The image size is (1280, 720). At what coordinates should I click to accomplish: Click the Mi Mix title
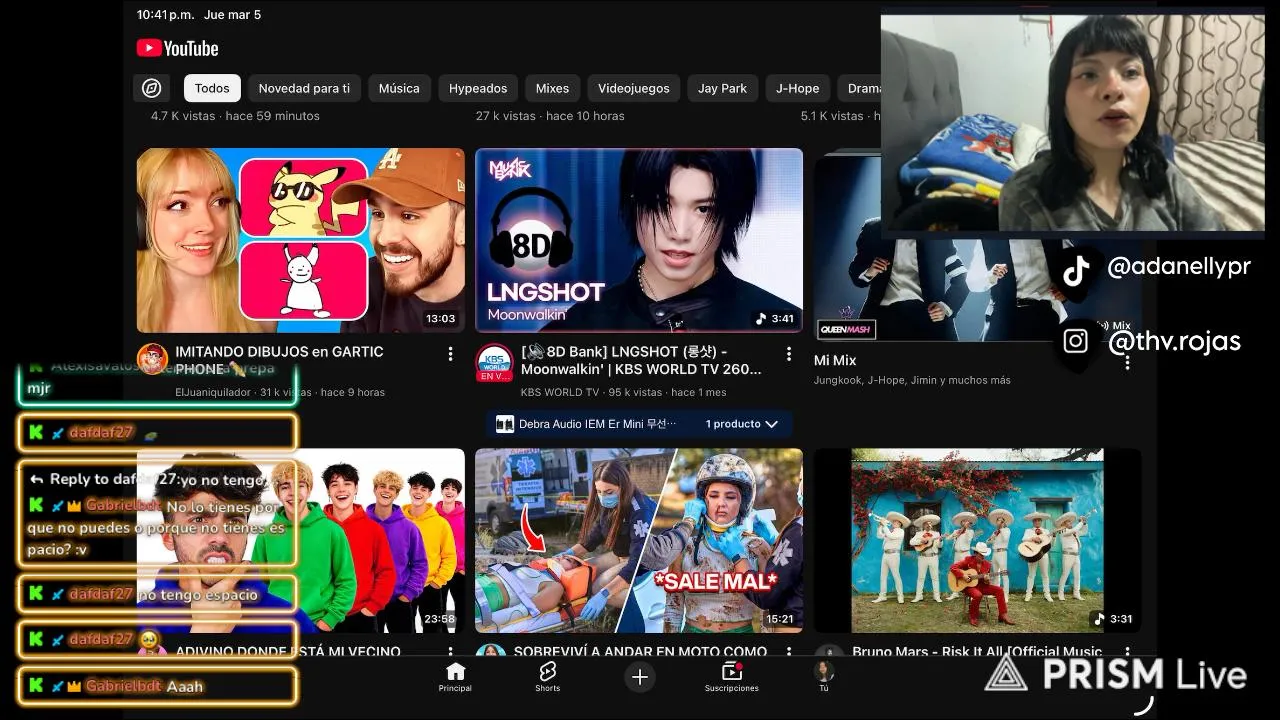click(x=835, y=360)
